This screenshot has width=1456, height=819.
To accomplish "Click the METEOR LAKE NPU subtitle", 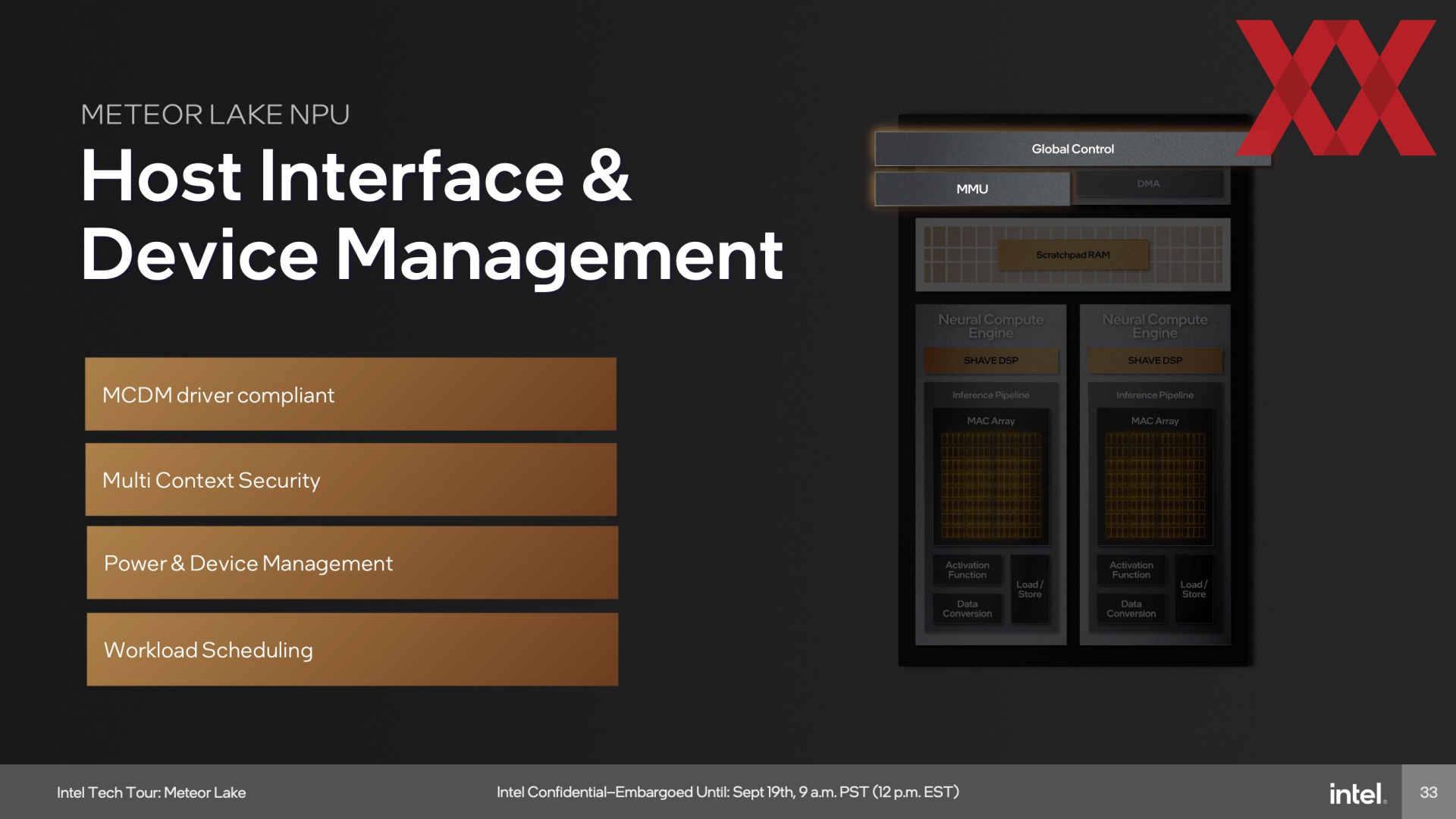I will [215, 115].
